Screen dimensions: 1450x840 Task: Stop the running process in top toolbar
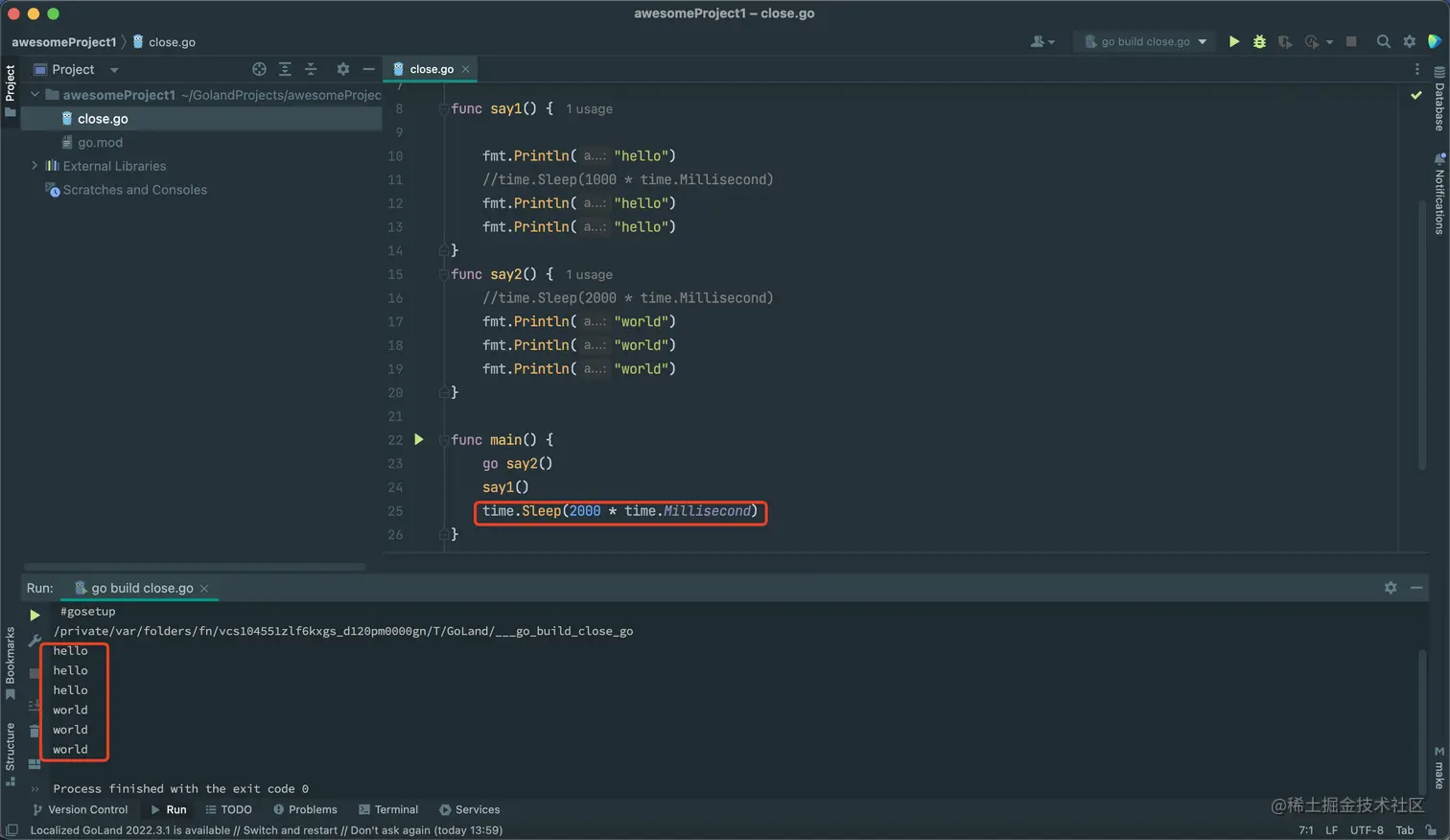pyautogui.click(x=1351, y=41)
